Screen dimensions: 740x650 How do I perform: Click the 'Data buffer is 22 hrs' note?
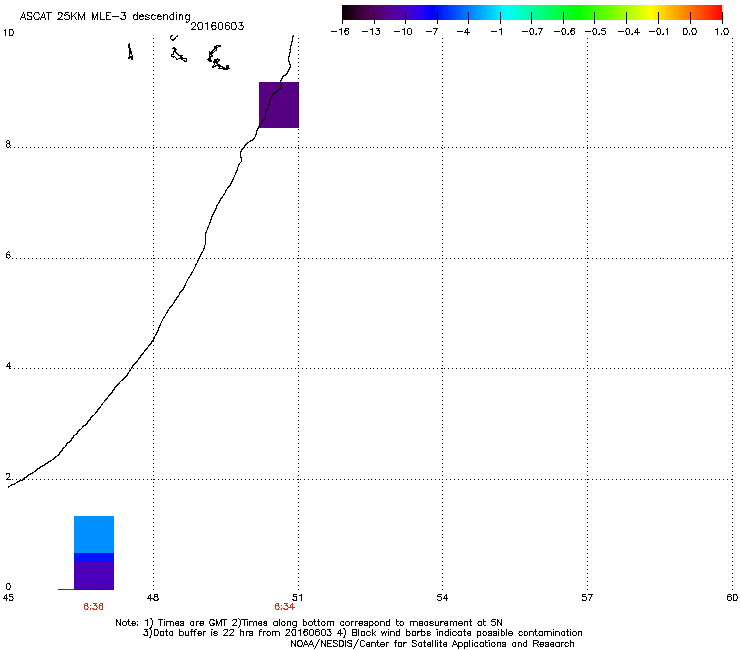(x=362, y=633)
